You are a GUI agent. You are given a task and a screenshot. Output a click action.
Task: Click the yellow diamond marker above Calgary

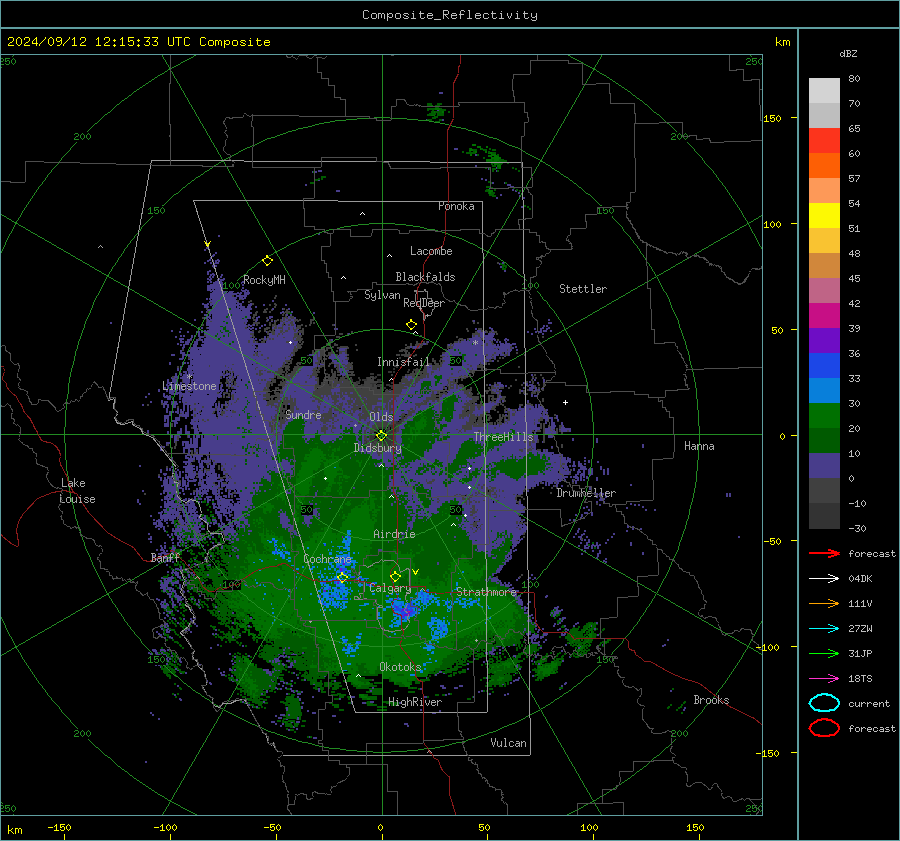(395, 576)
